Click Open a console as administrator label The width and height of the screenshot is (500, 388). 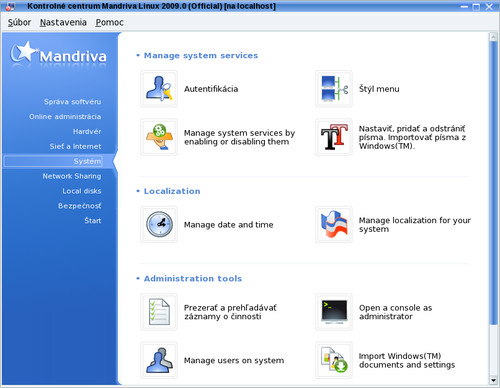click(395, 312)
